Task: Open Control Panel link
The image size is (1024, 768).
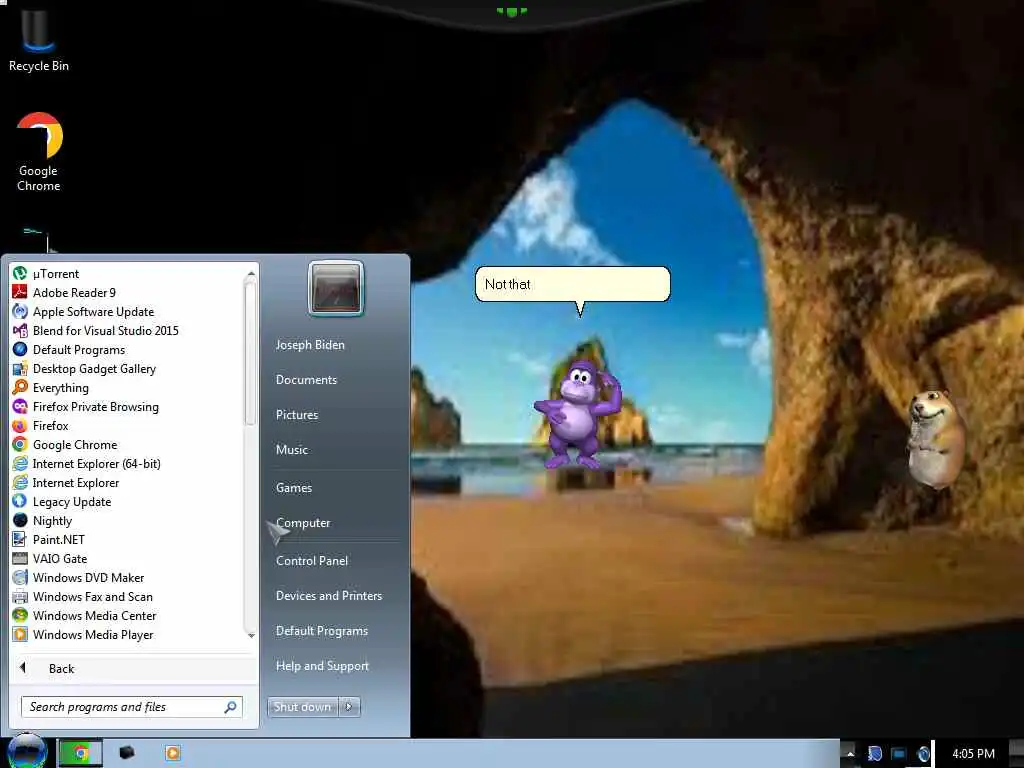Action: click(312, 561)
